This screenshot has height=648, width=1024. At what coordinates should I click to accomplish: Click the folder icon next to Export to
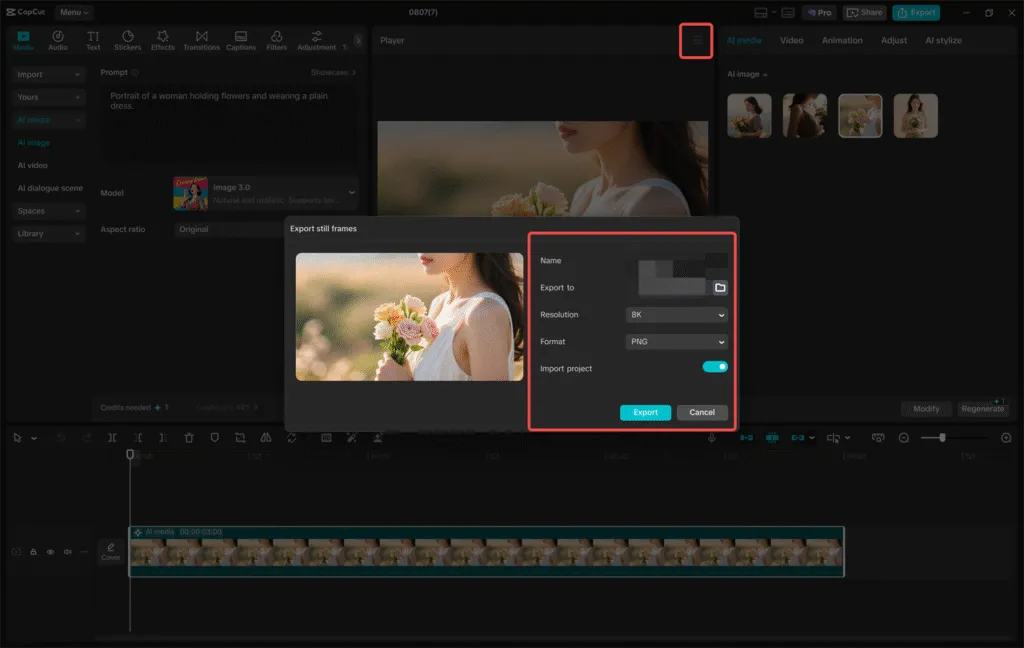[x=719, y=288]
